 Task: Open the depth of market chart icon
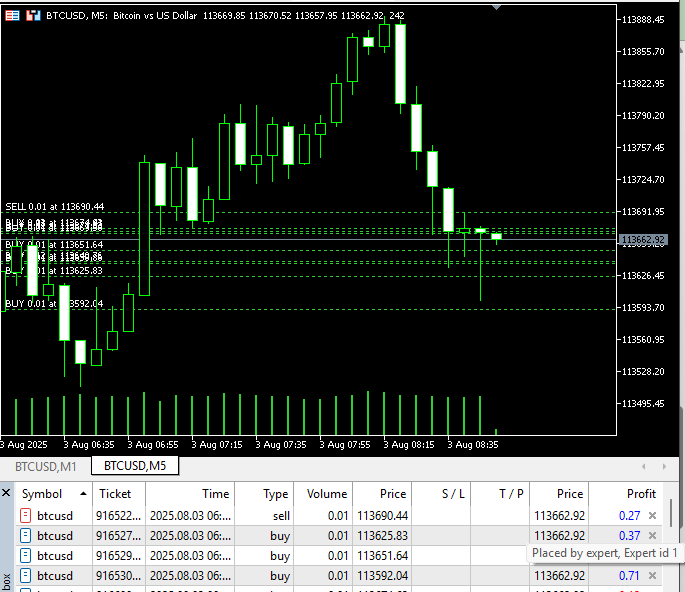point(33,16)
